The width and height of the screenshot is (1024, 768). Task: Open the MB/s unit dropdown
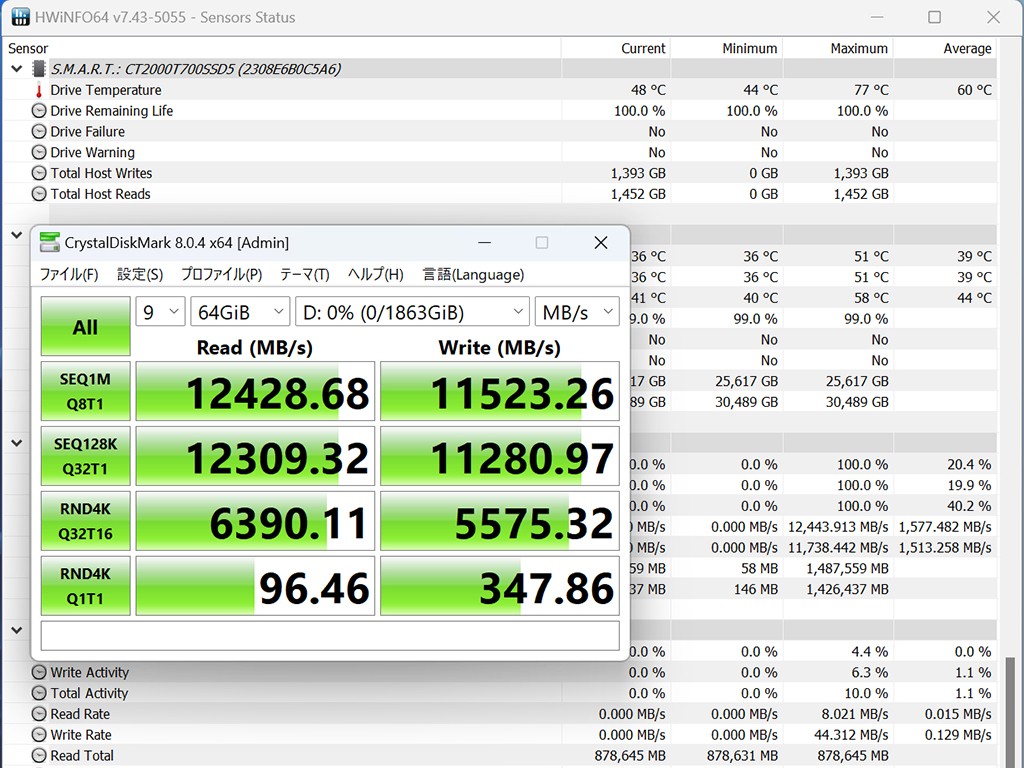point(577,312)
